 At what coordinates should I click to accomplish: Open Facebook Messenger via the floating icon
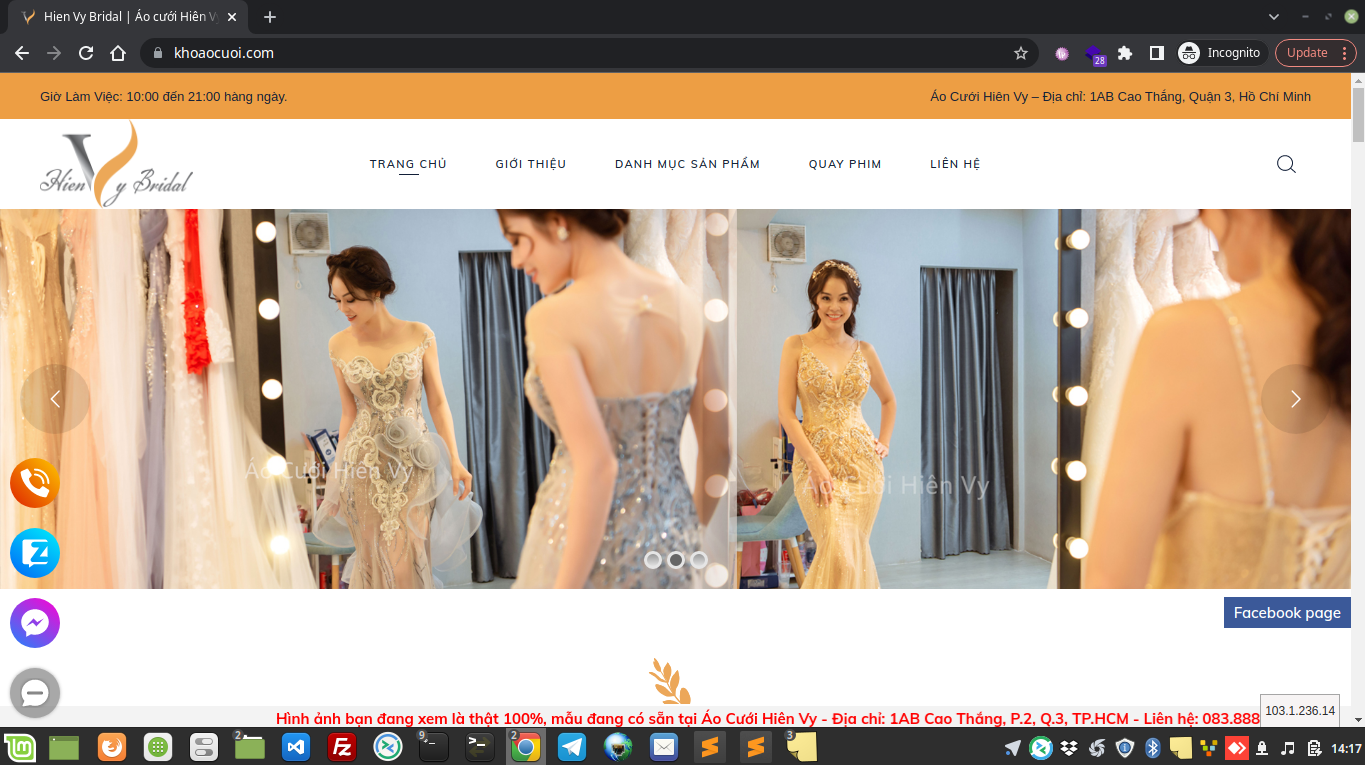(x=35, y=622)
